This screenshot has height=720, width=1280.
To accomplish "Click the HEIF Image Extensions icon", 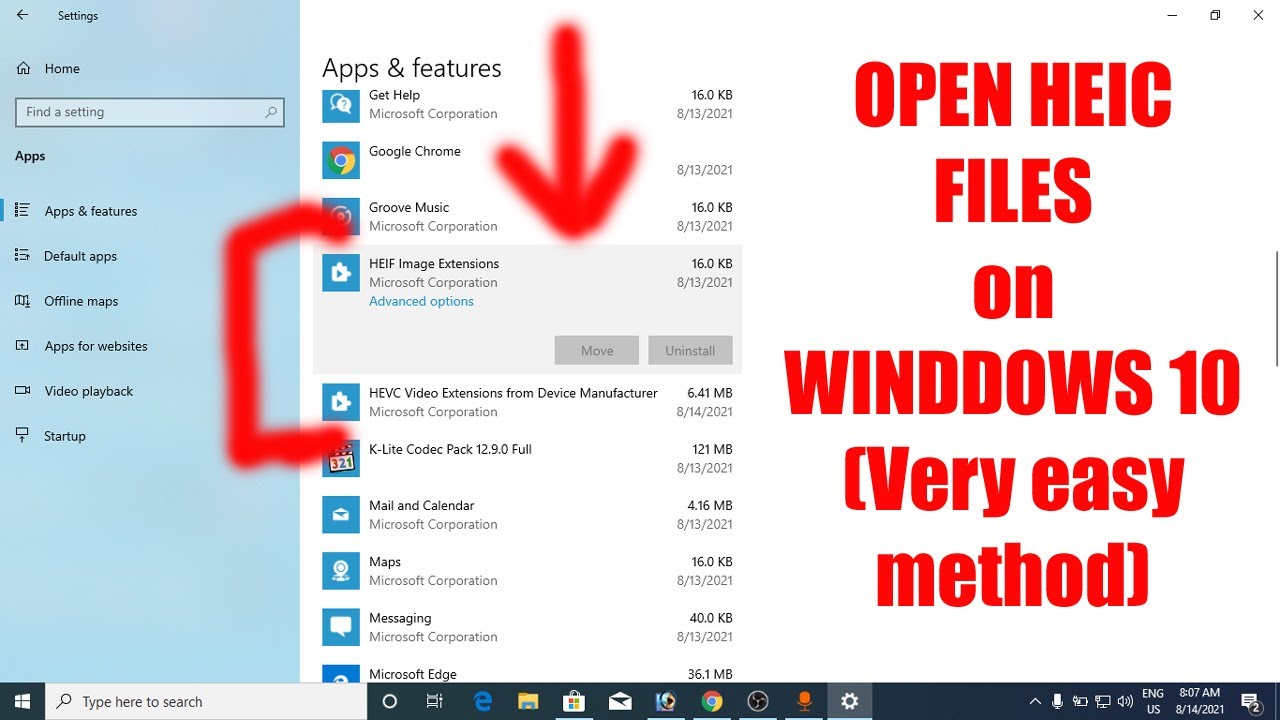I will [341, 272].
